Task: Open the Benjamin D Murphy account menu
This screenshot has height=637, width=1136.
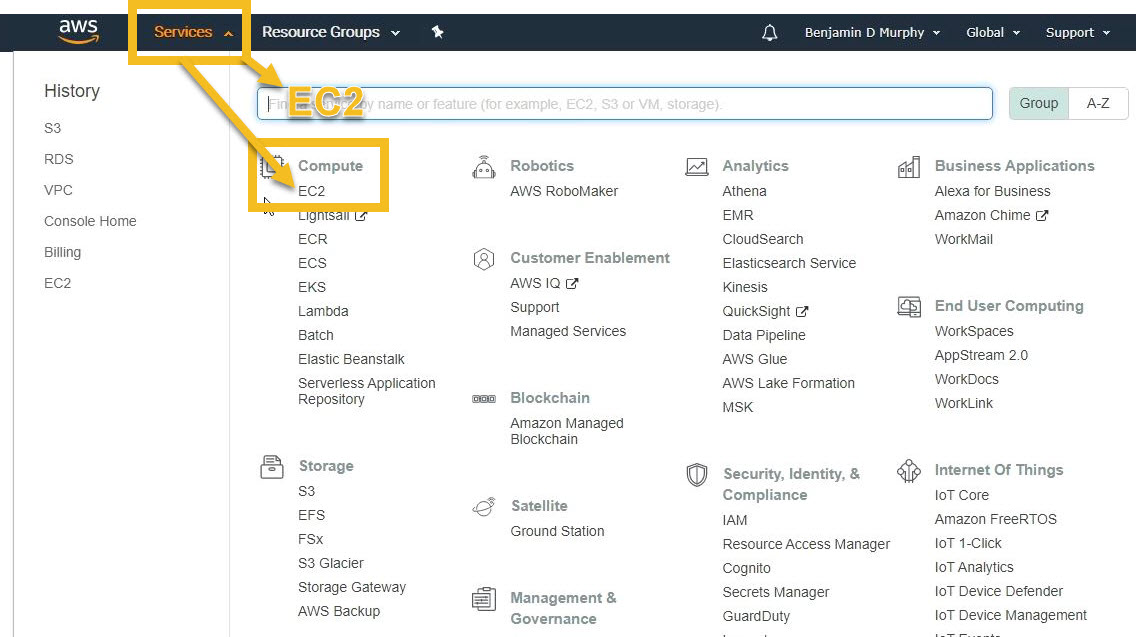Action: click(872, 33)
